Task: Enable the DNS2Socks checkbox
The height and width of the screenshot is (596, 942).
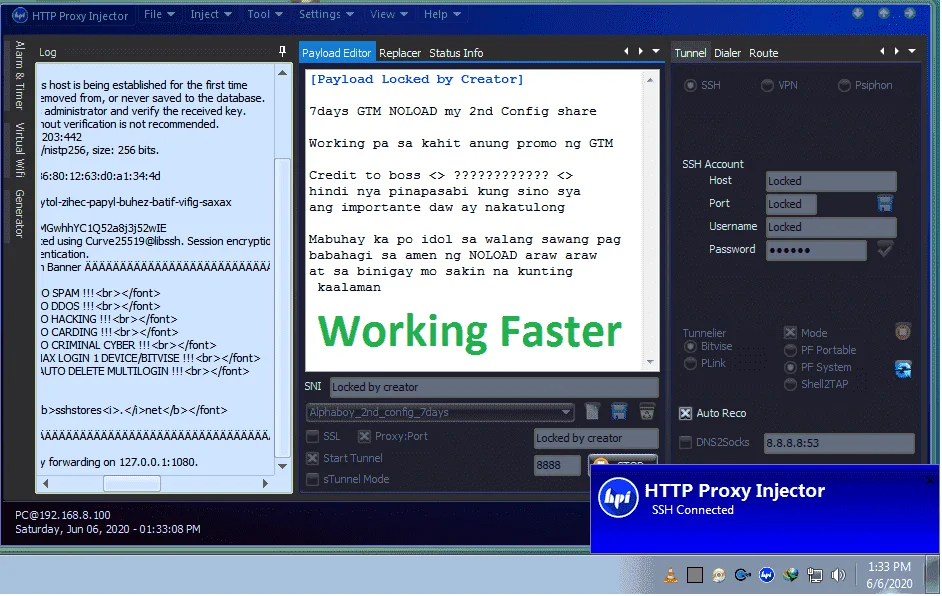Action: coord(685,442)
